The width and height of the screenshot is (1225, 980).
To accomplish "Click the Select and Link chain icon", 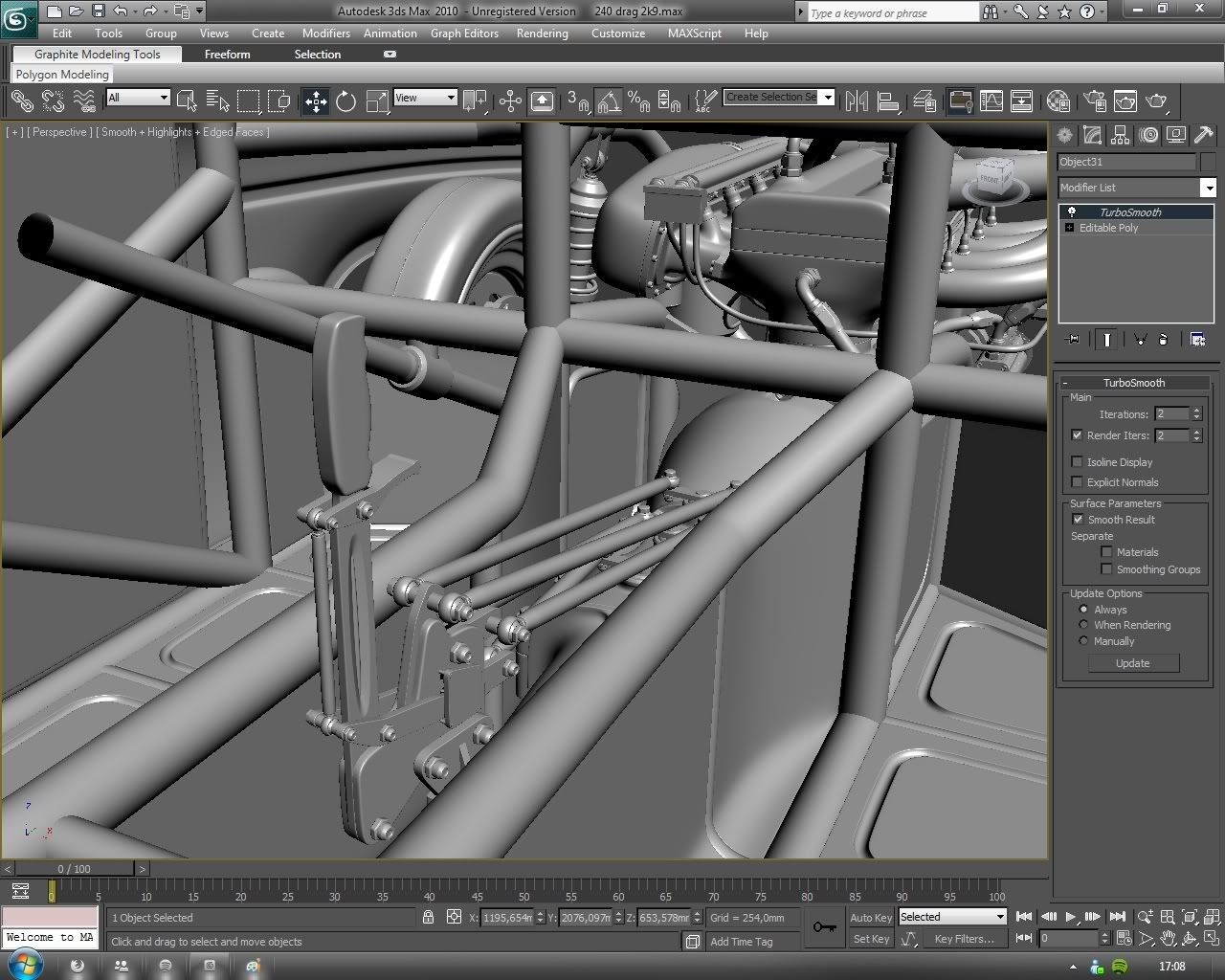I will click(21, 101).
